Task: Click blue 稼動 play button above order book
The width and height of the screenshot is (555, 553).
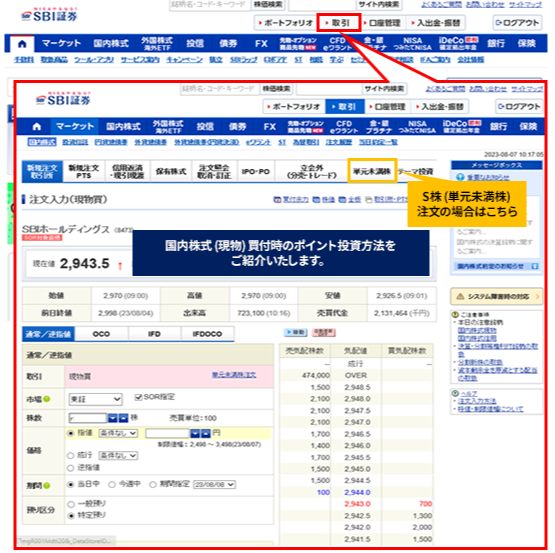Action: click(x=296, y=332)
